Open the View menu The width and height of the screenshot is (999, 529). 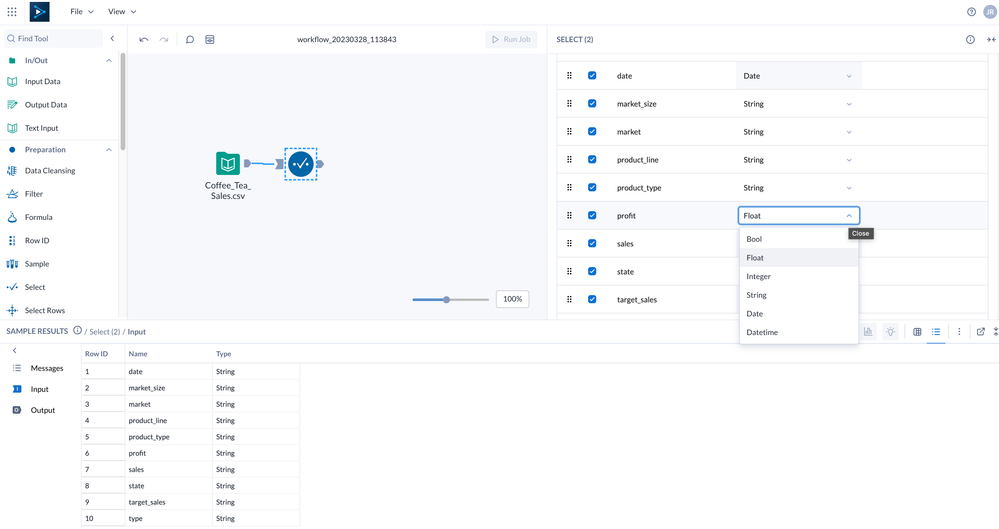(x=122, y=11)
